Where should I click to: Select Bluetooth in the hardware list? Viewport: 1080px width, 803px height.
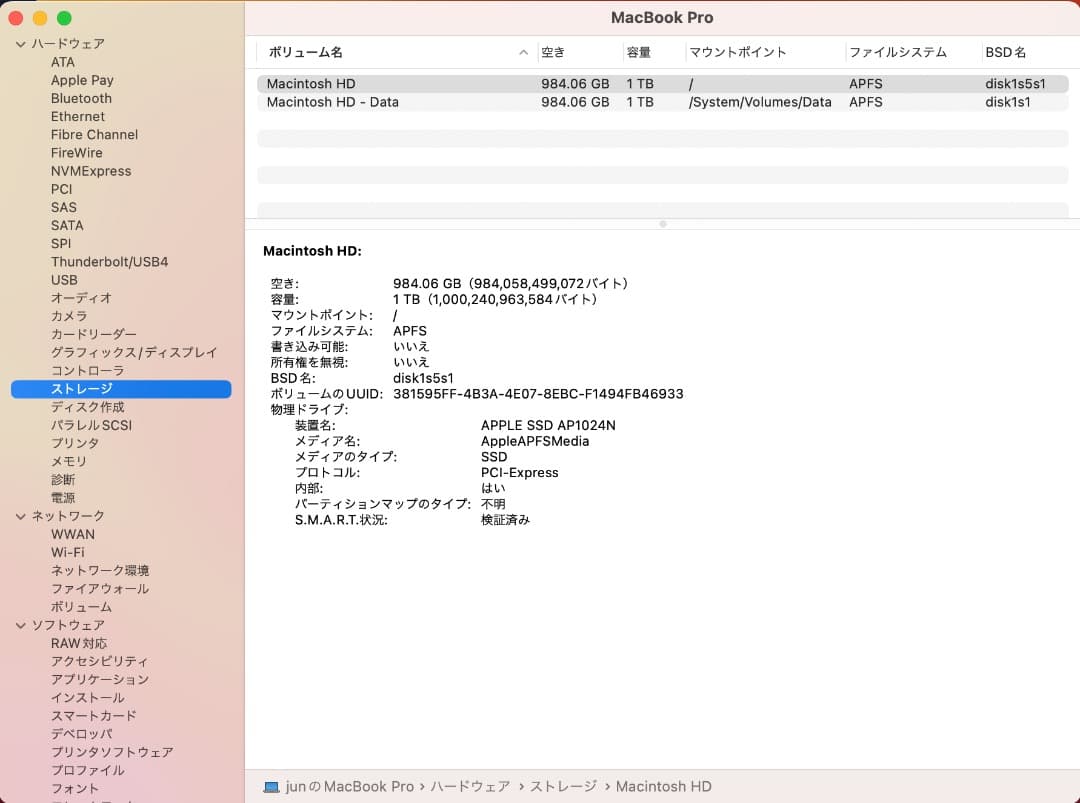[x=81, y=98]
